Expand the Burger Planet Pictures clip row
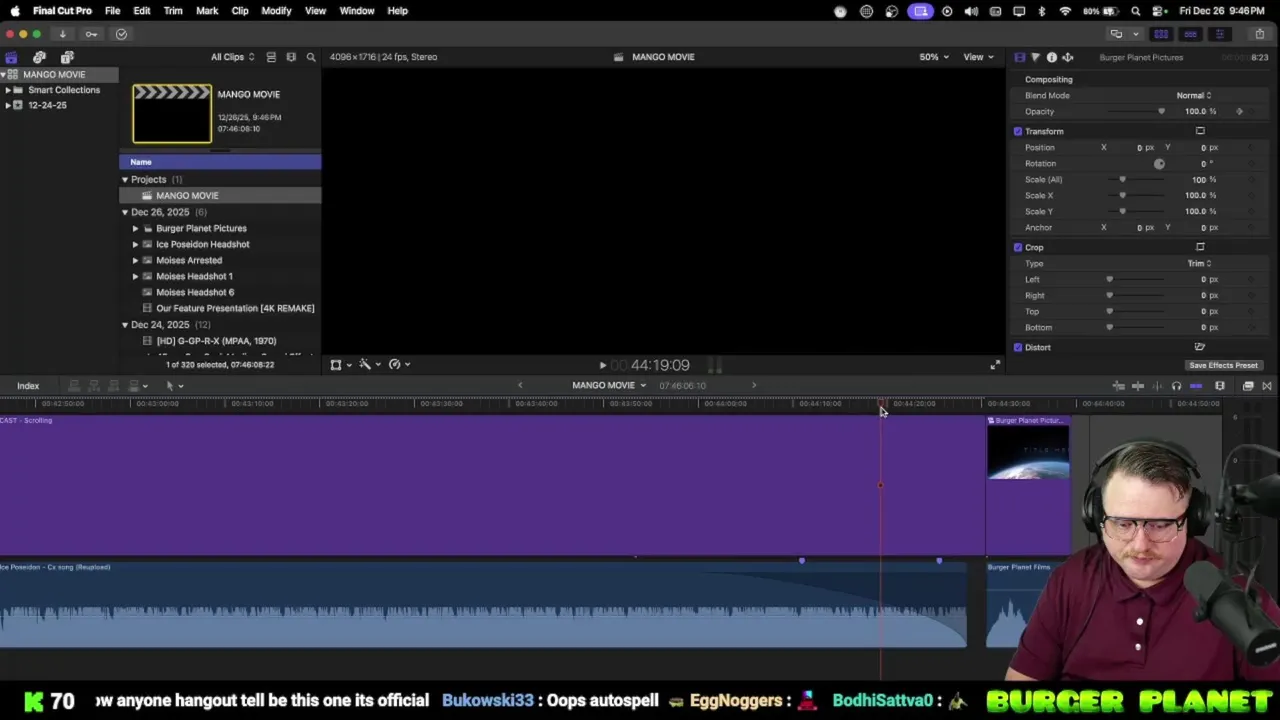1280x720 pixels. click(136, 228)
